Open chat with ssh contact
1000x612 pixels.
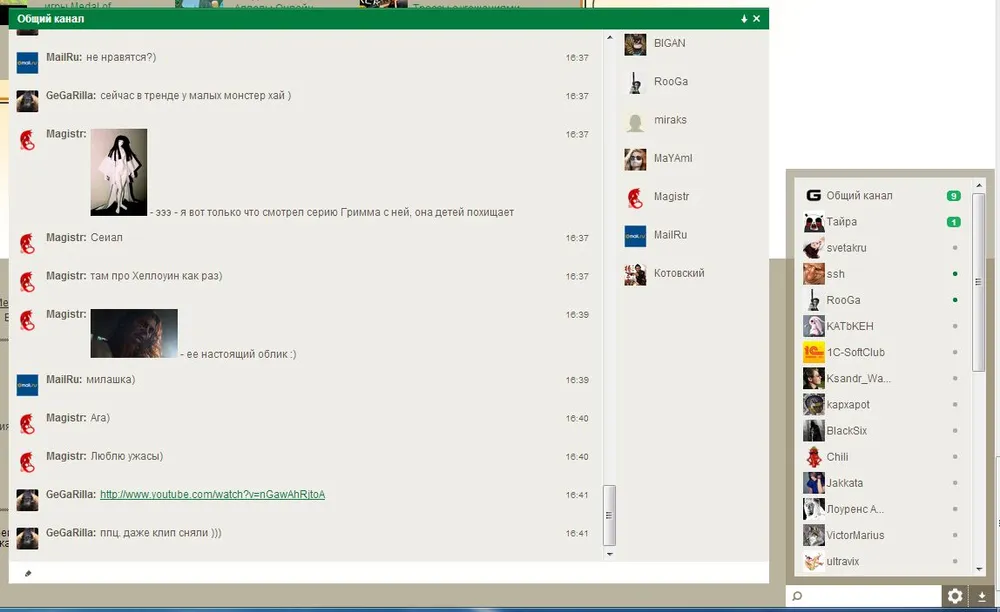click(835, 274)
